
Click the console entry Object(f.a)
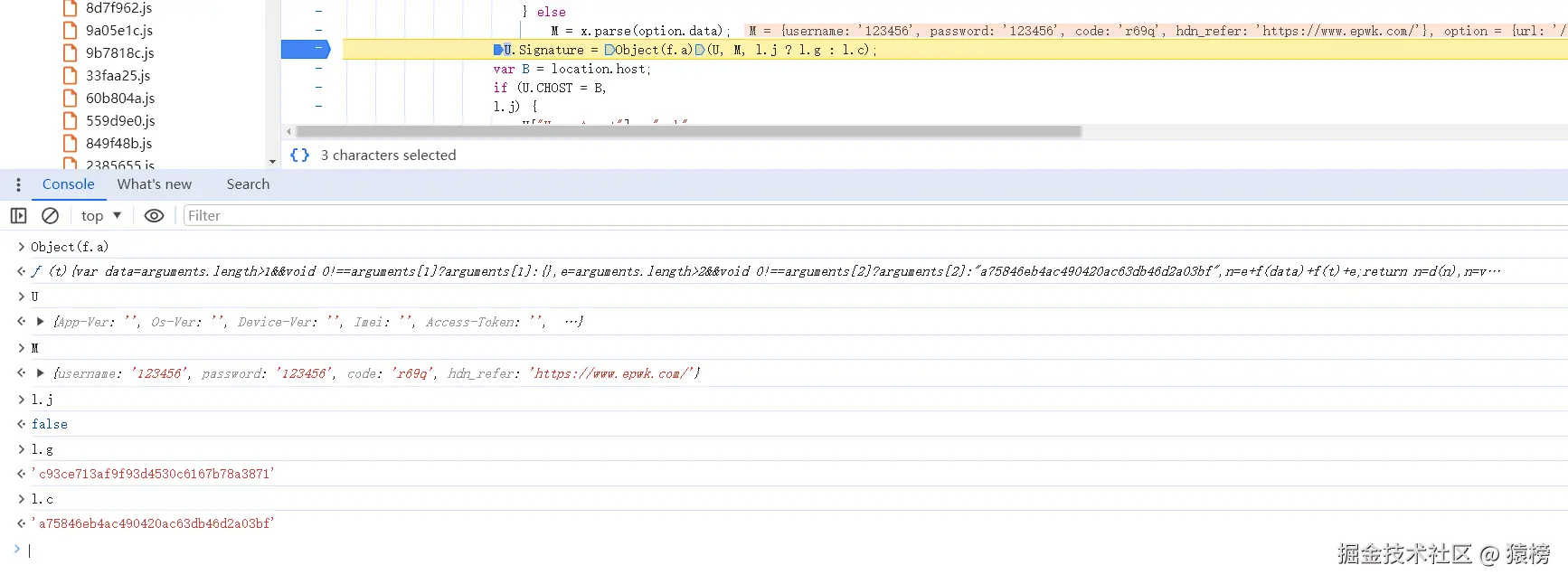point(70,247)
